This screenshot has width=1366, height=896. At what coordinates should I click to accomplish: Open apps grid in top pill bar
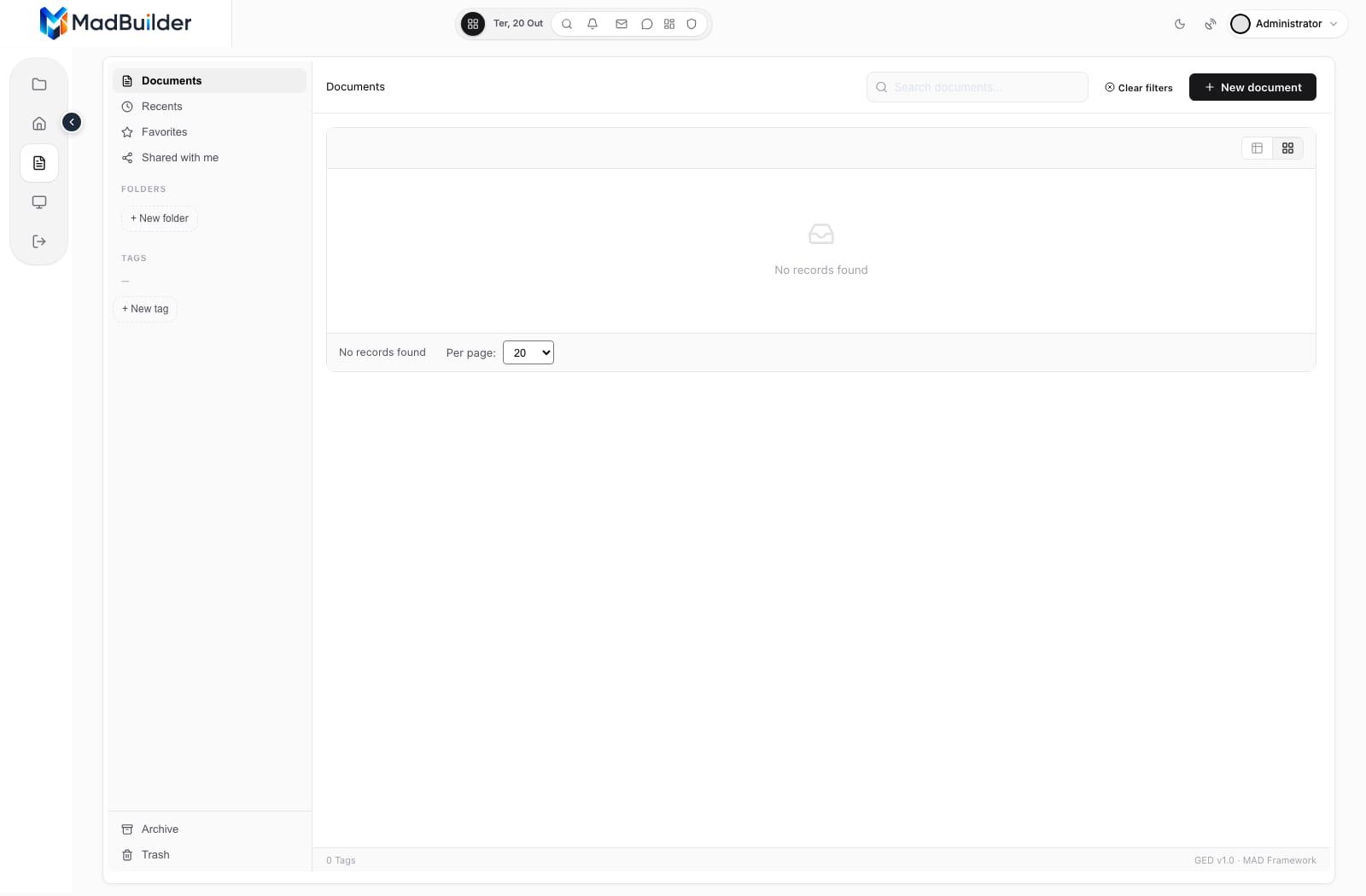pos(473,24)
